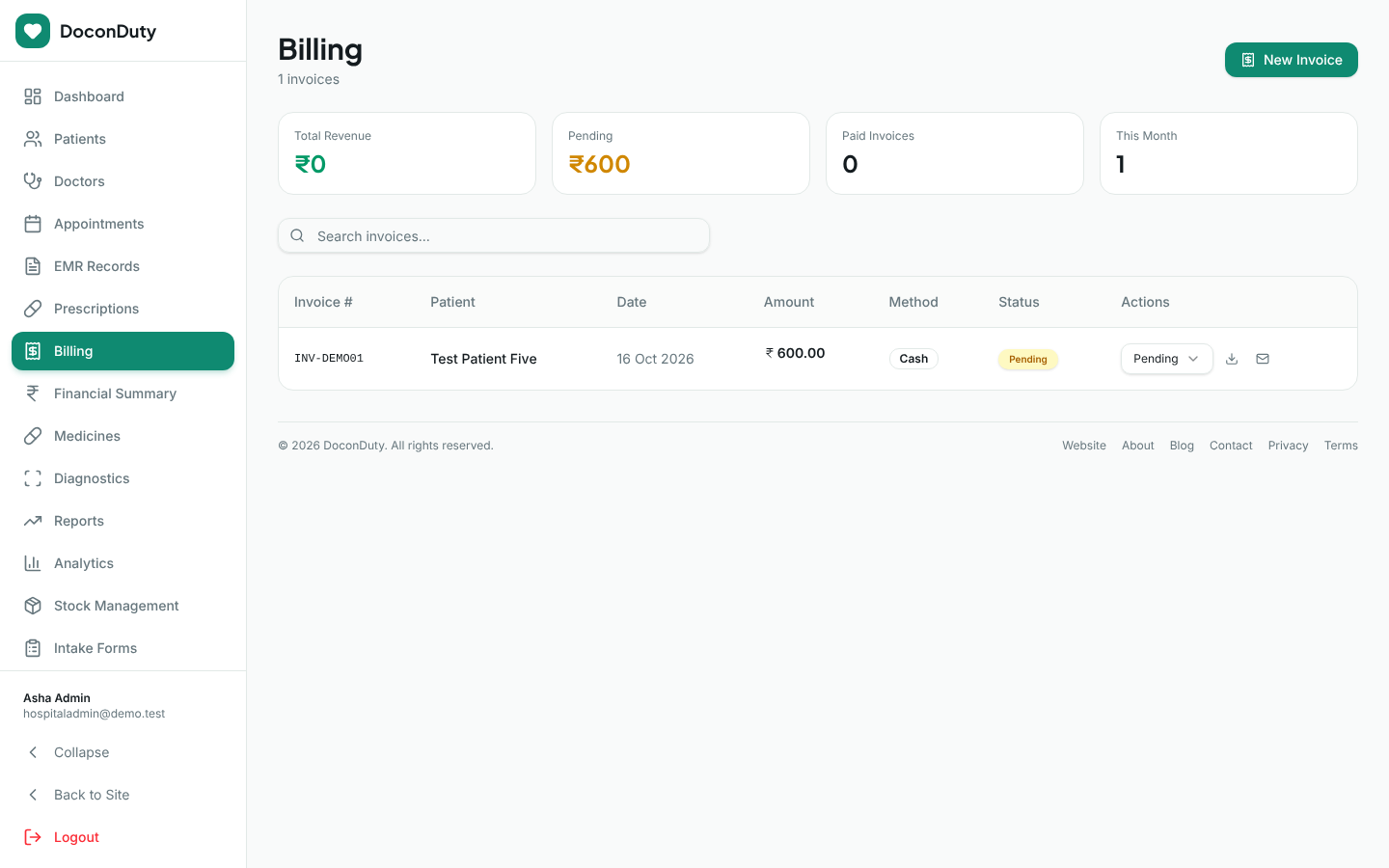
Task: Click the Back to Site arrow icon
Action: tap(33, 795)
